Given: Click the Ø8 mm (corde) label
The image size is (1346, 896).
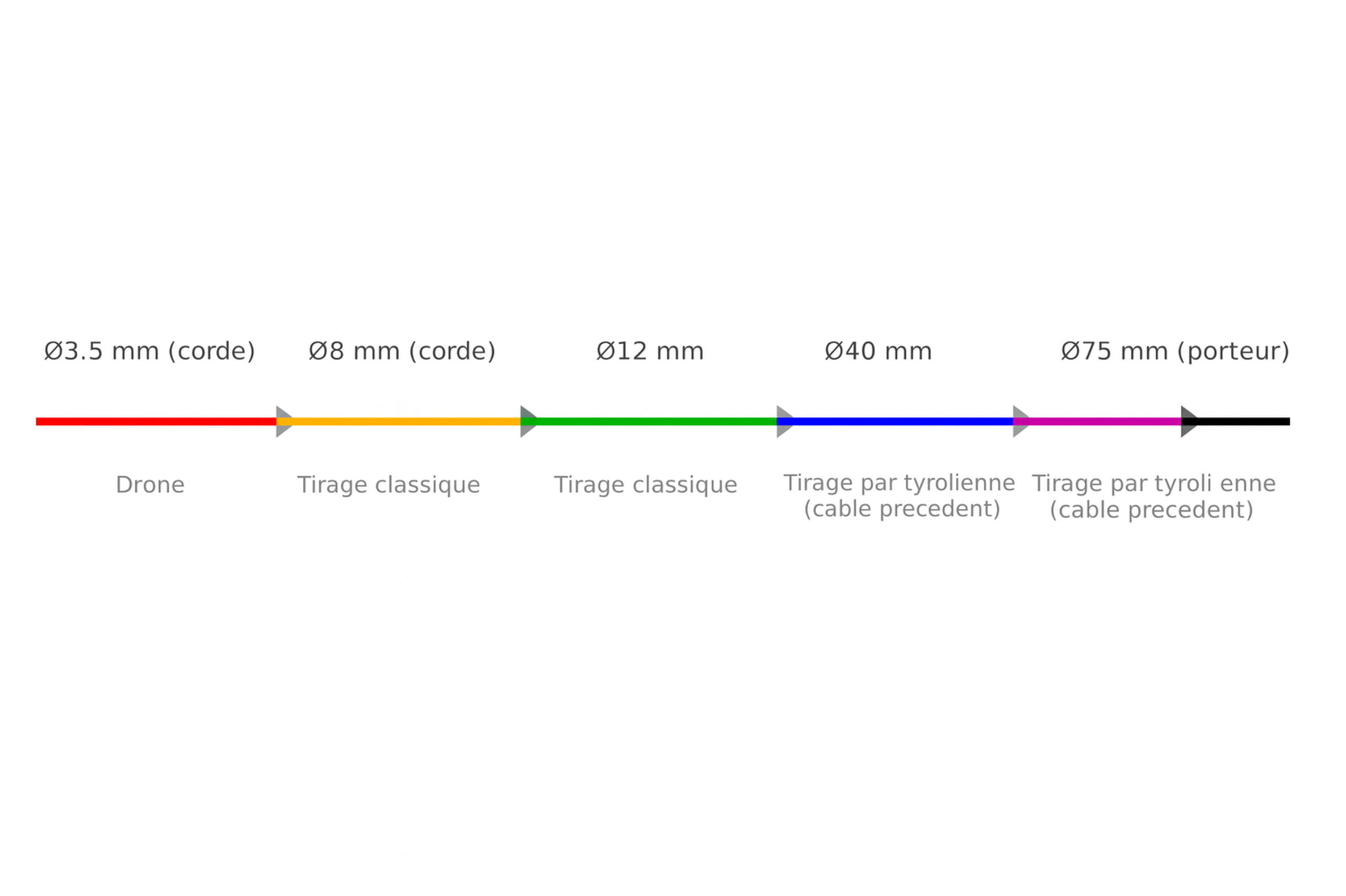Looking at the screenshot, I should coord(402,352).
